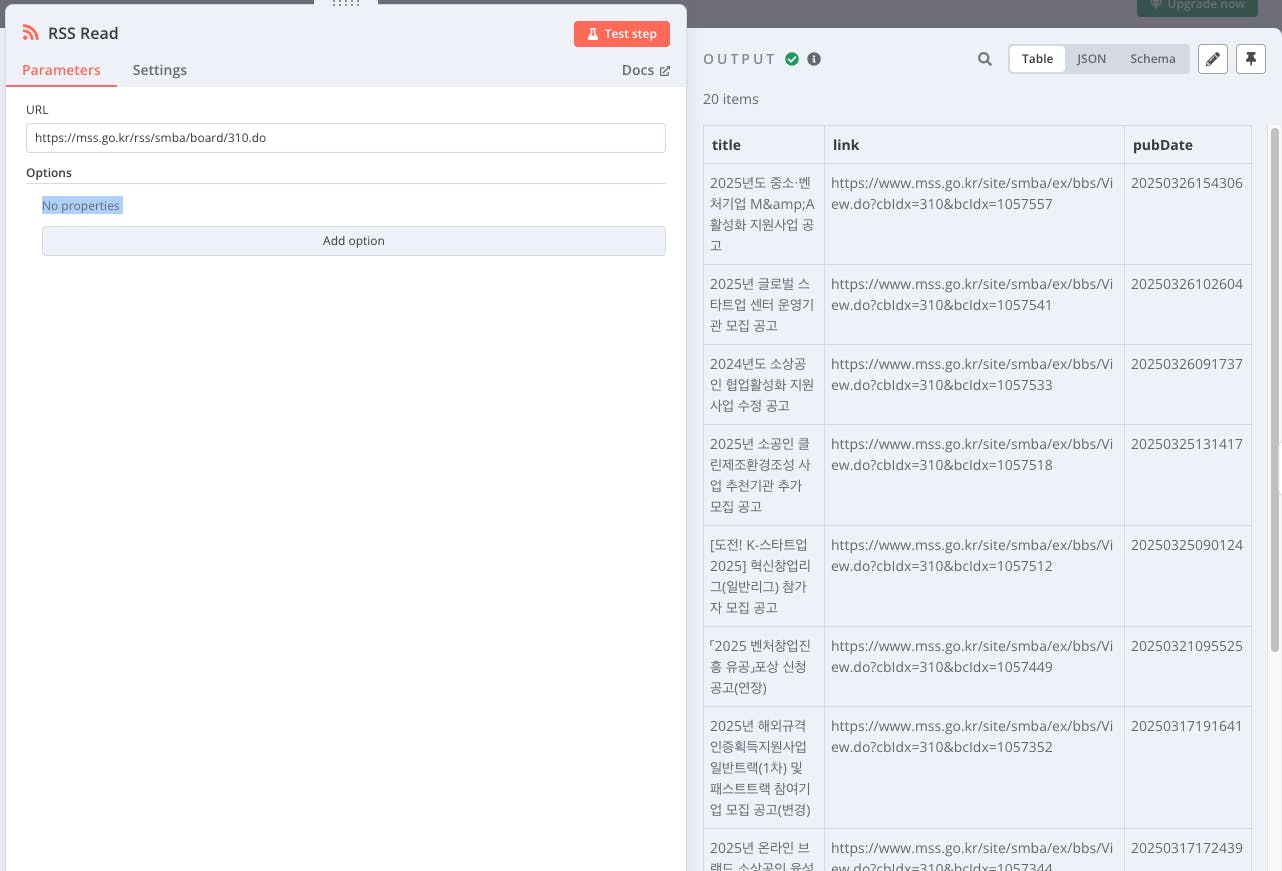Click the '20 items' count label

click(x=731, y=99)
